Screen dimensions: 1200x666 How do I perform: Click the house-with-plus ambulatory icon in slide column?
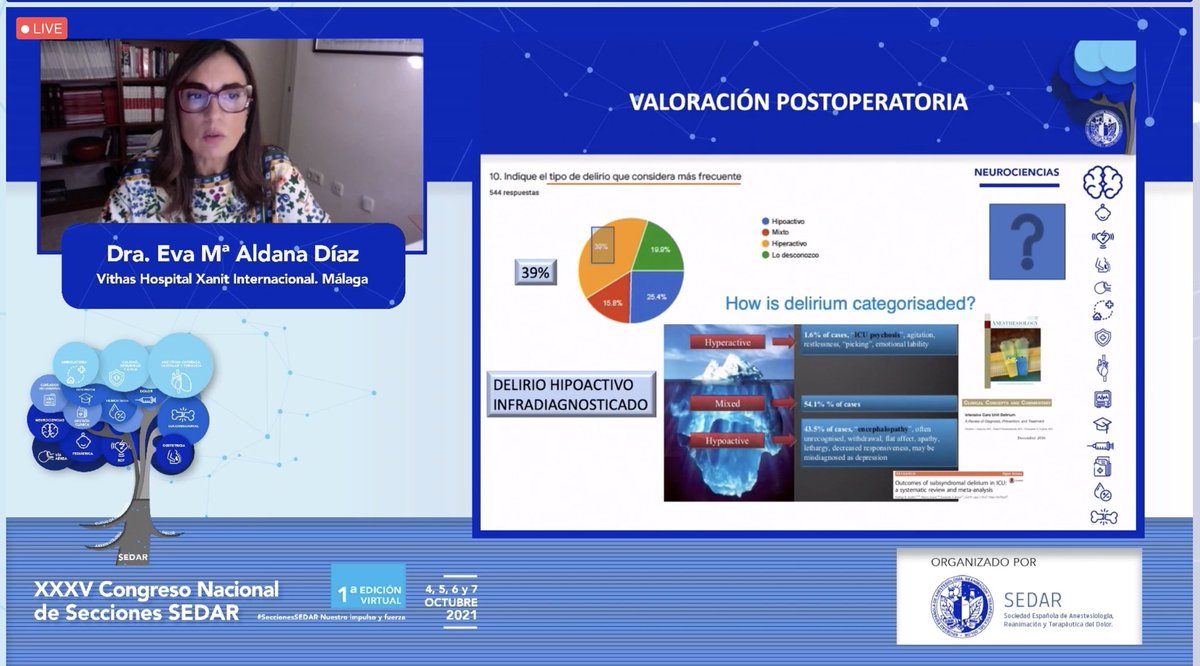click(x=1103, y=311)
